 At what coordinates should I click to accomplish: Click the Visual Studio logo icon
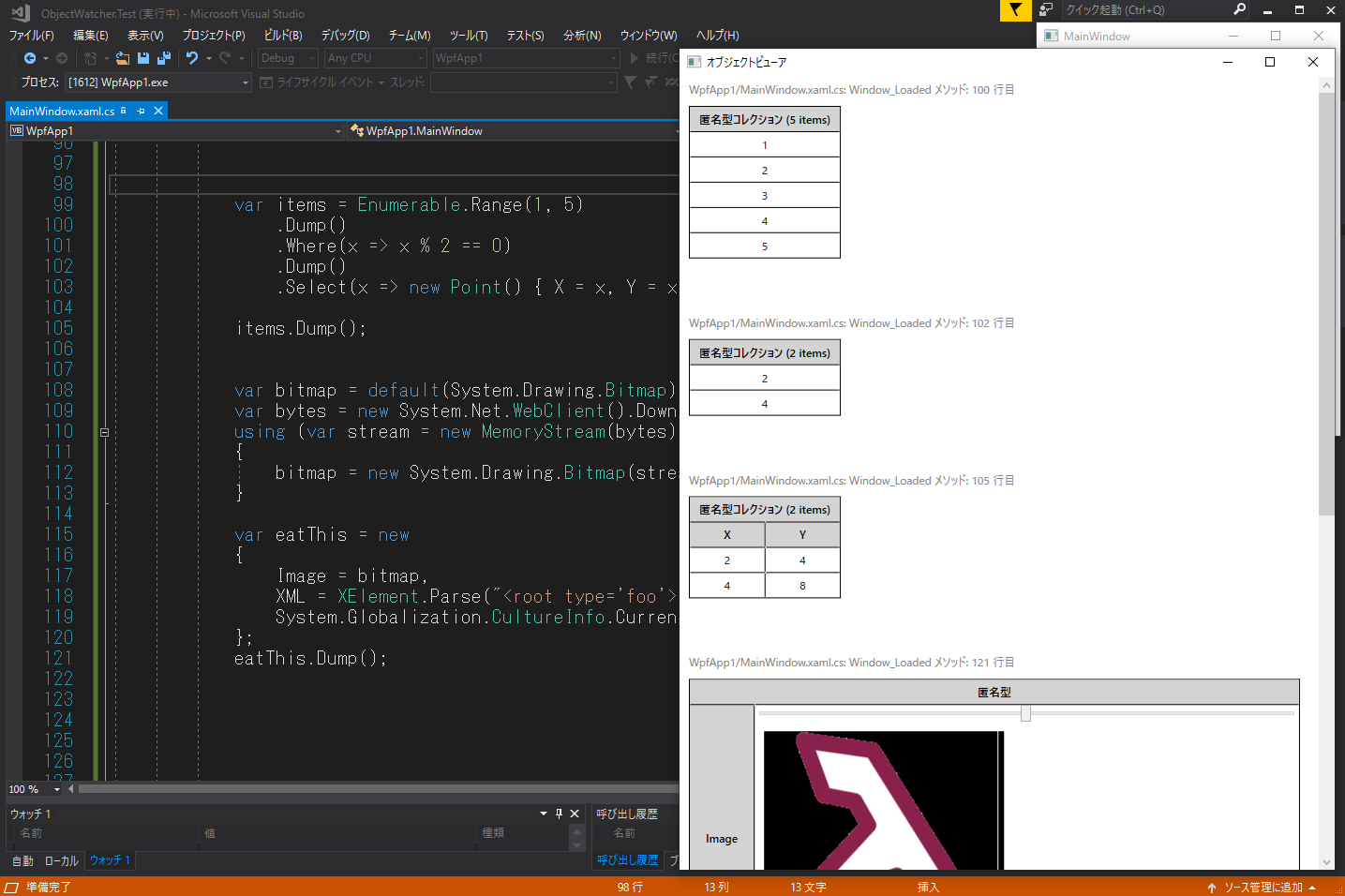pyautogui.click(x=21, y=13)
